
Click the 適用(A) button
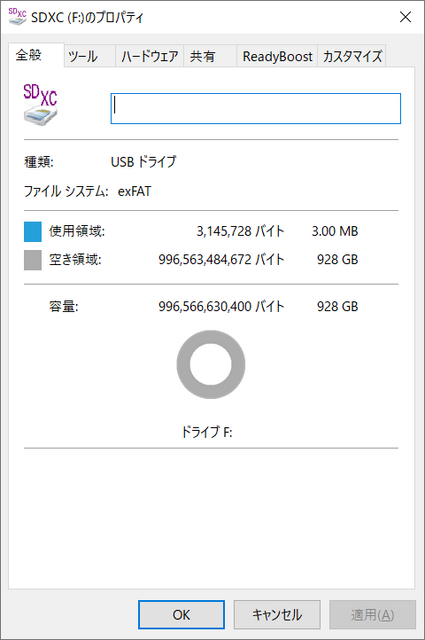(372, 615)
